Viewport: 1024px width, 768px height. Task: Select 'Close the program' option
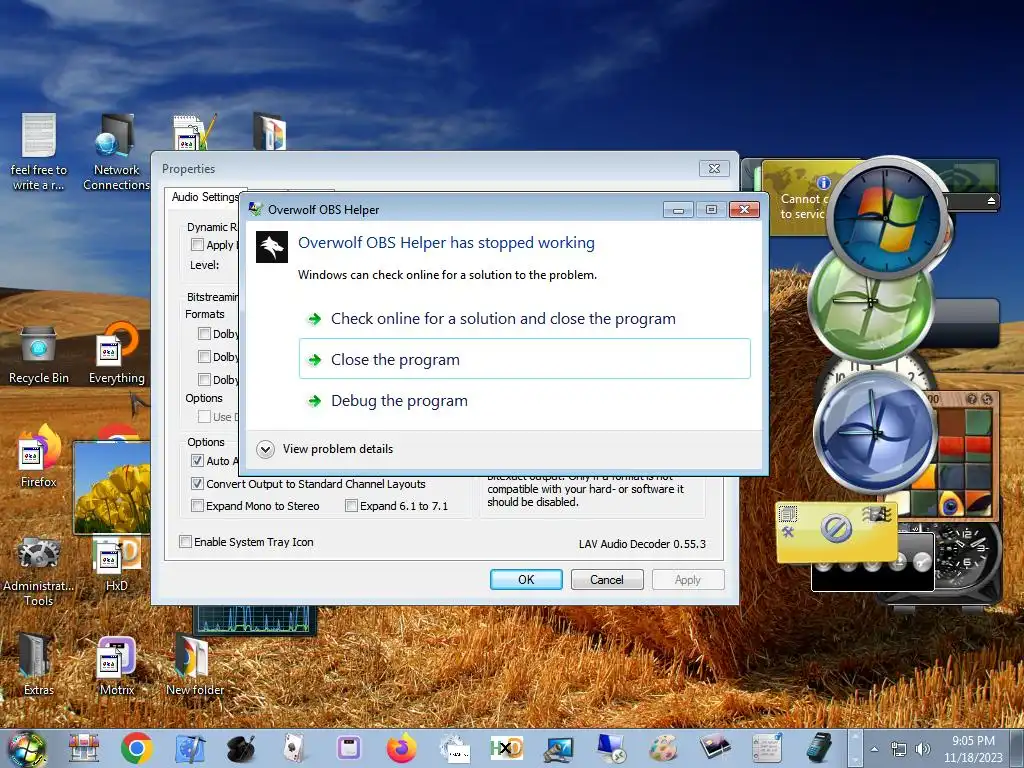click(x=524, y=359)
